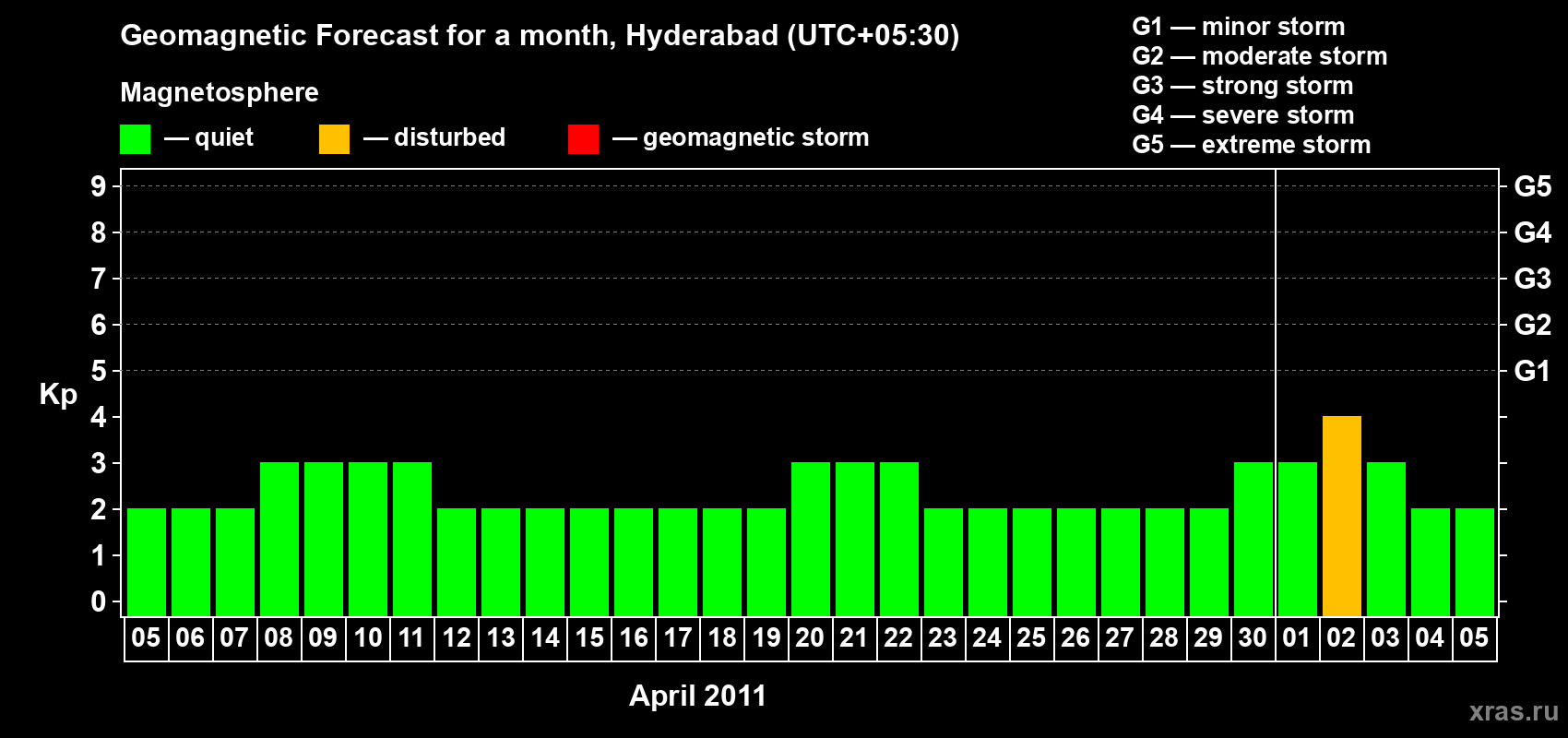
Task: Click the date label 30
Action: 1253,638
